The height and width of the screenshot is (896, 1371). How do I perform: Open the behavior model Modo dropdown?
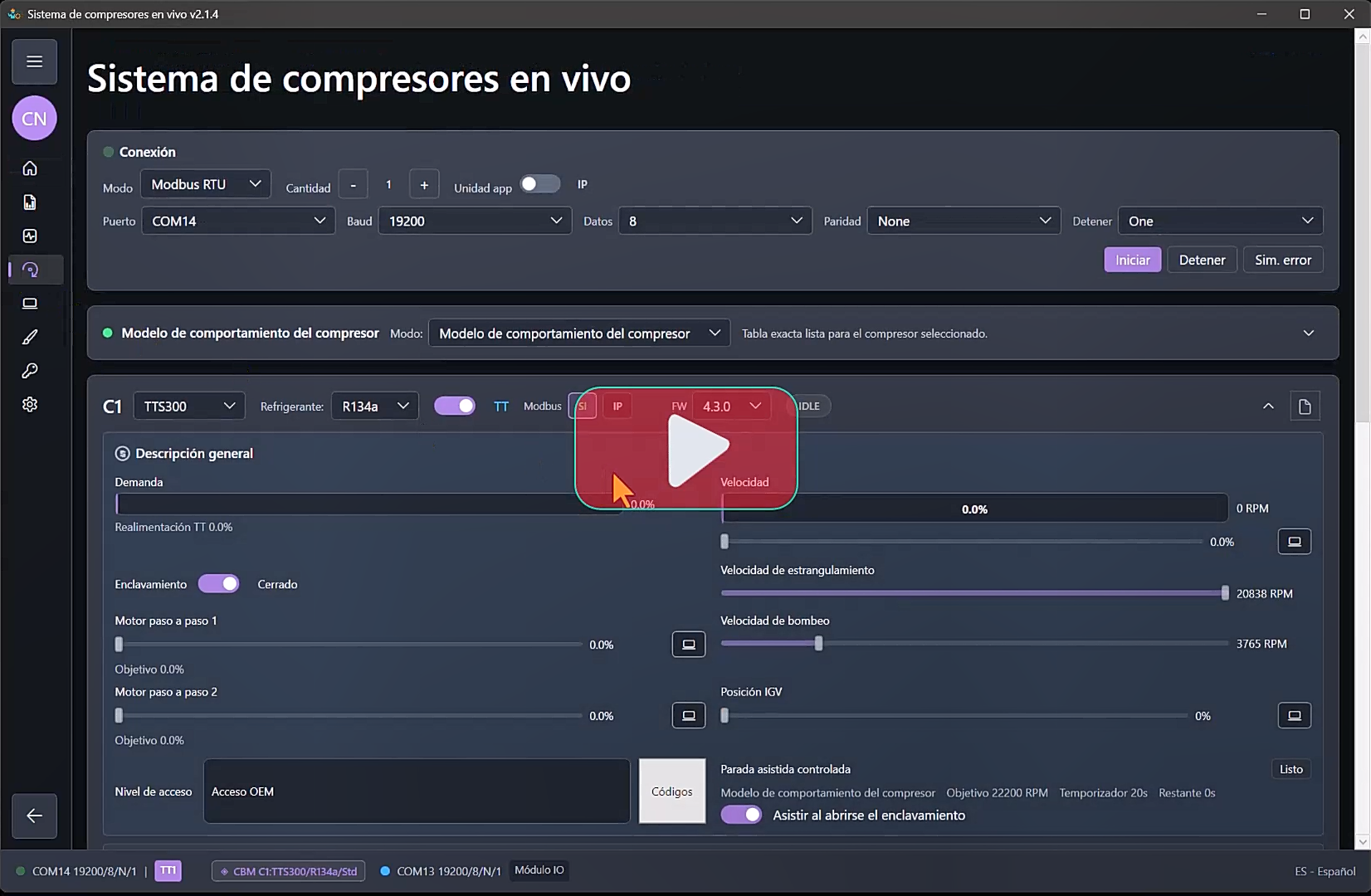(579, 333)
